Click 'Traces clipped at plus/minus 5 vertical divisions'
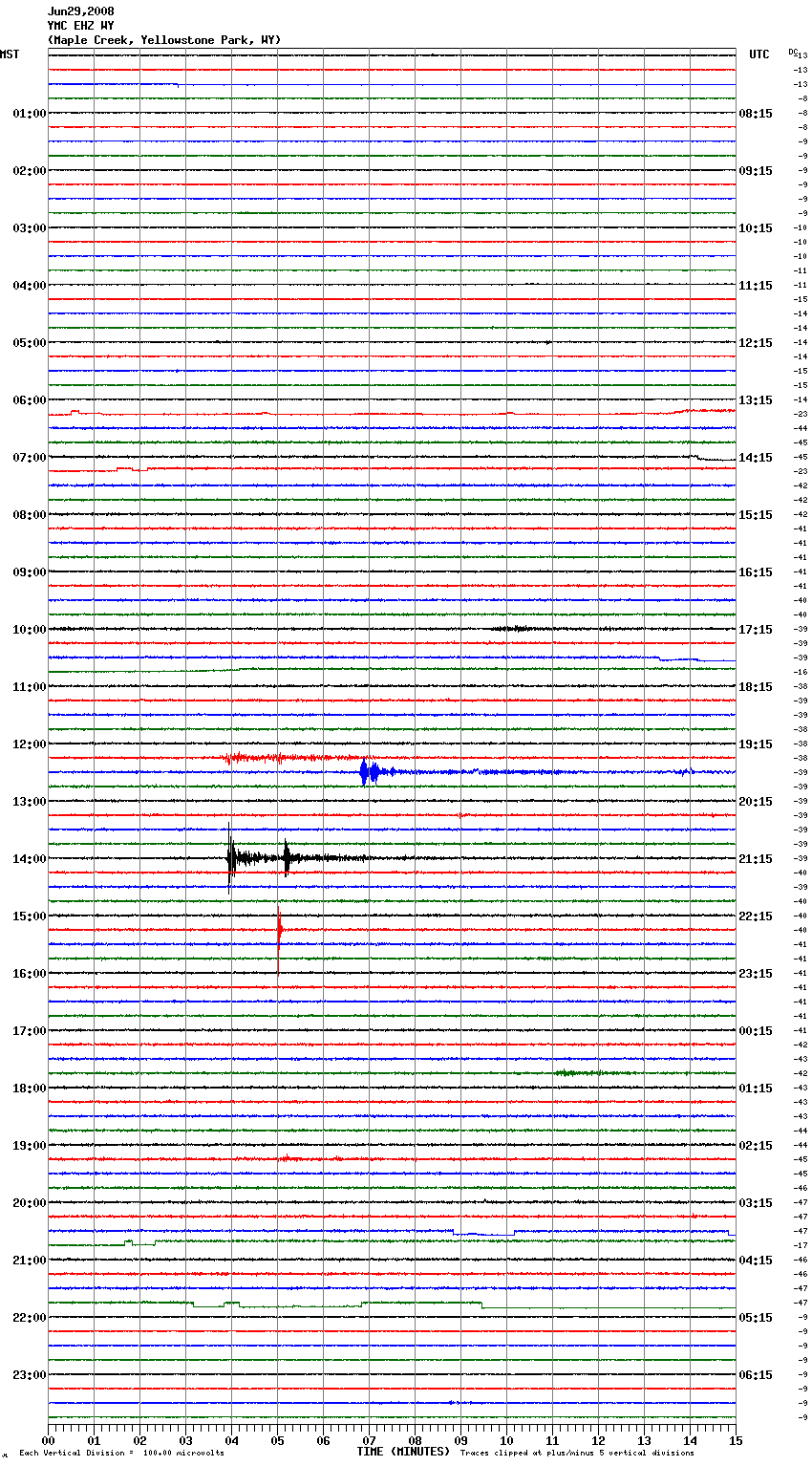Image resolution: width=812 pixels, height=1466 pixels. click(577, 1454)
